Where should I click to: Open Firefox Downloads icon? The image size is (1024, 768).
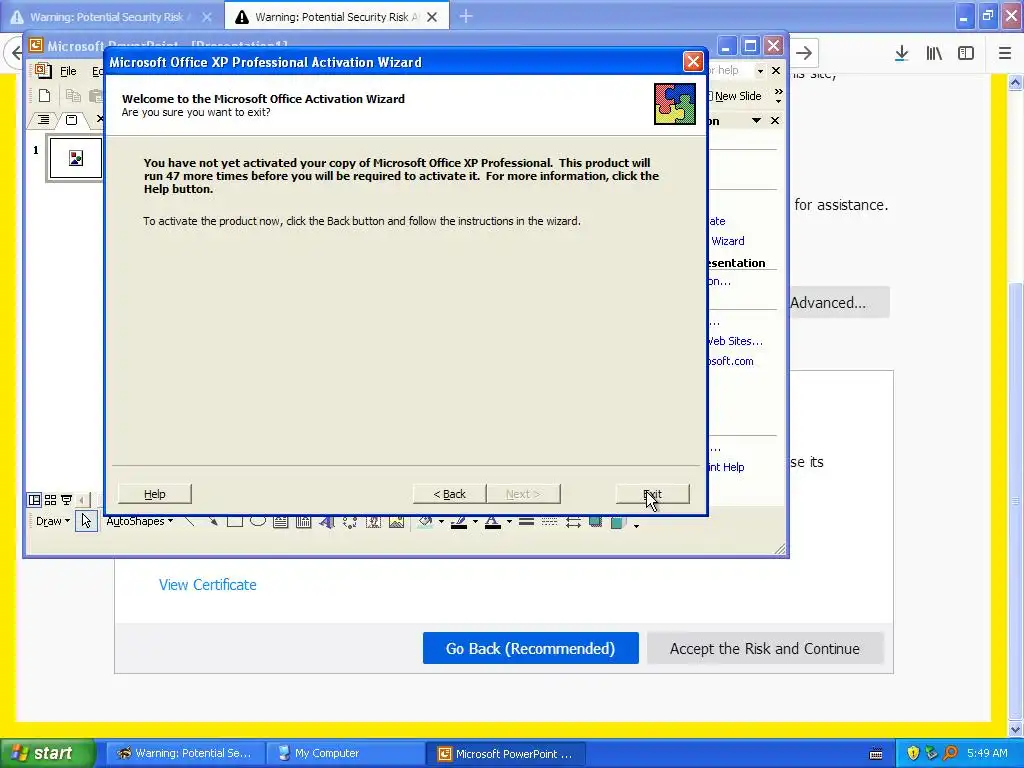901,53
